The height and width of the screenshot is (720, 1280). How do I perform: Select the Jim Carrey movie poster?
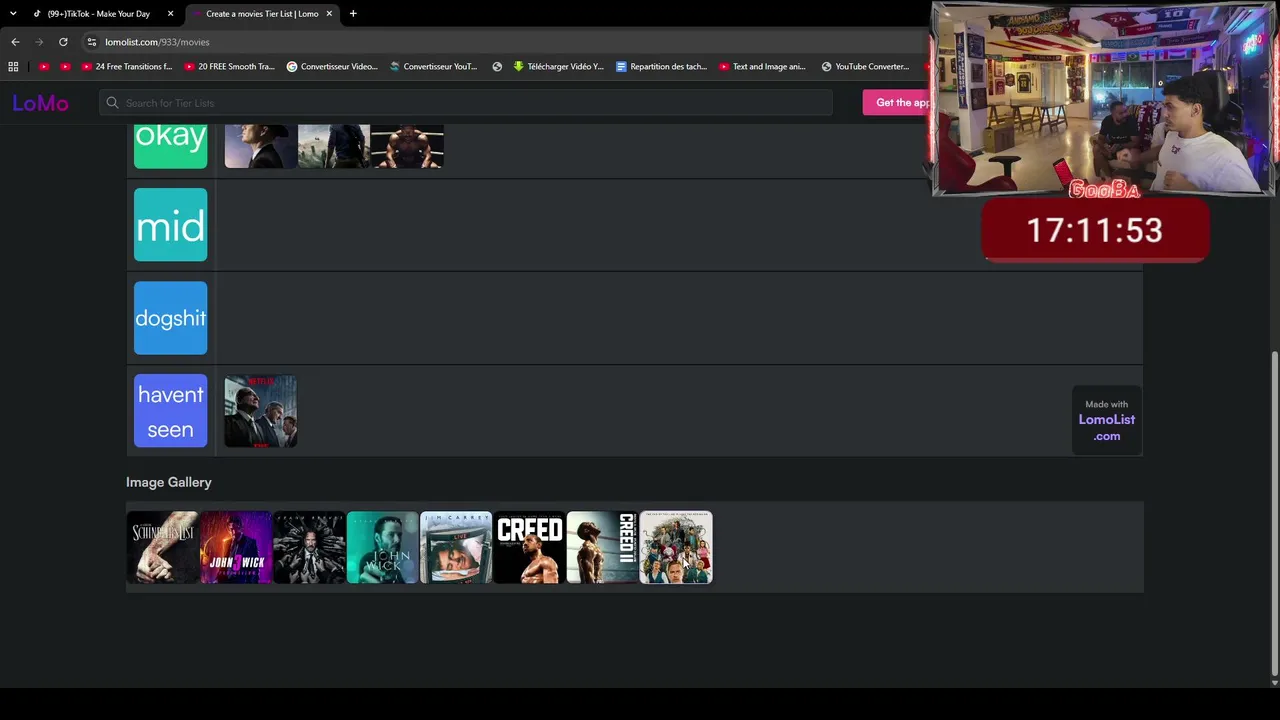tap(456, 547)
